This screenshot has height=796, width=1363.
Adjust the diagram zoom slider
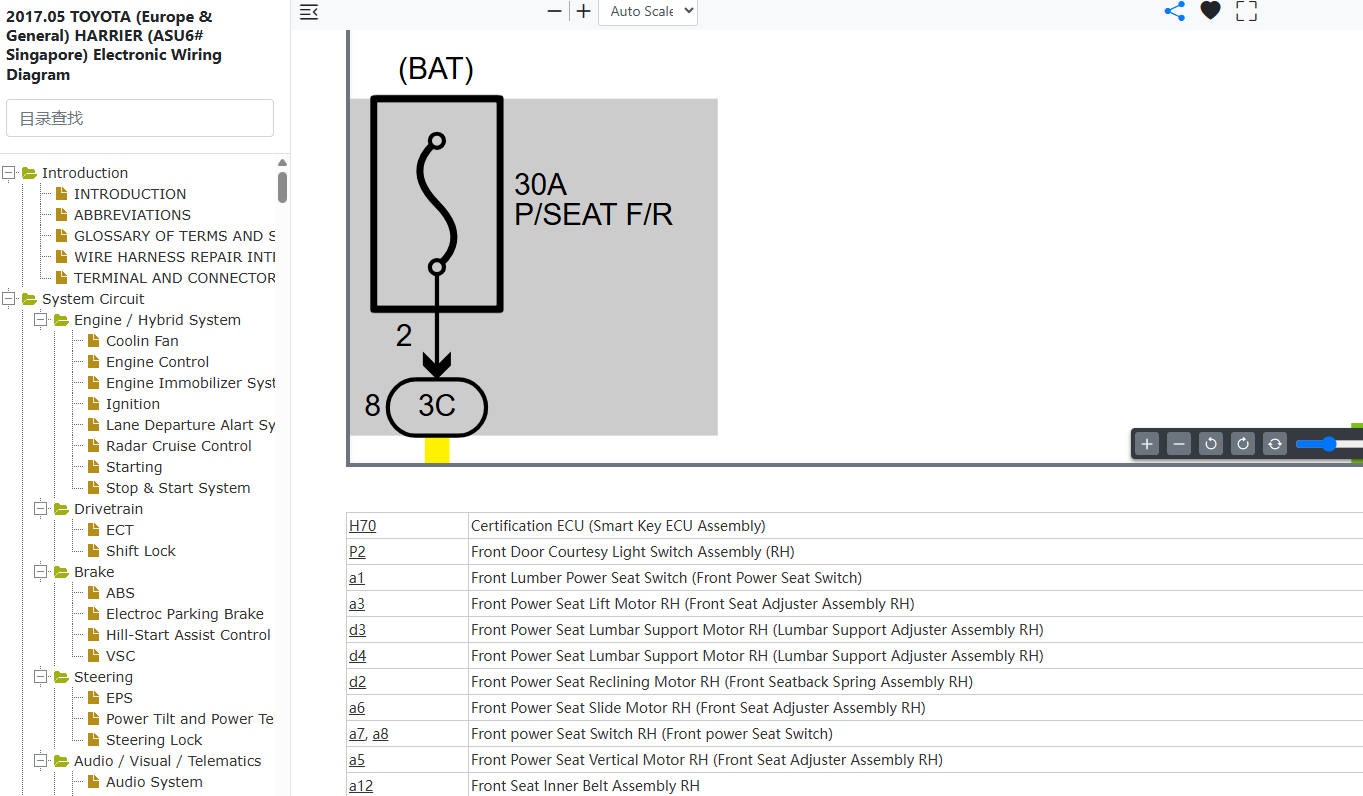[x=1329, y=444]
